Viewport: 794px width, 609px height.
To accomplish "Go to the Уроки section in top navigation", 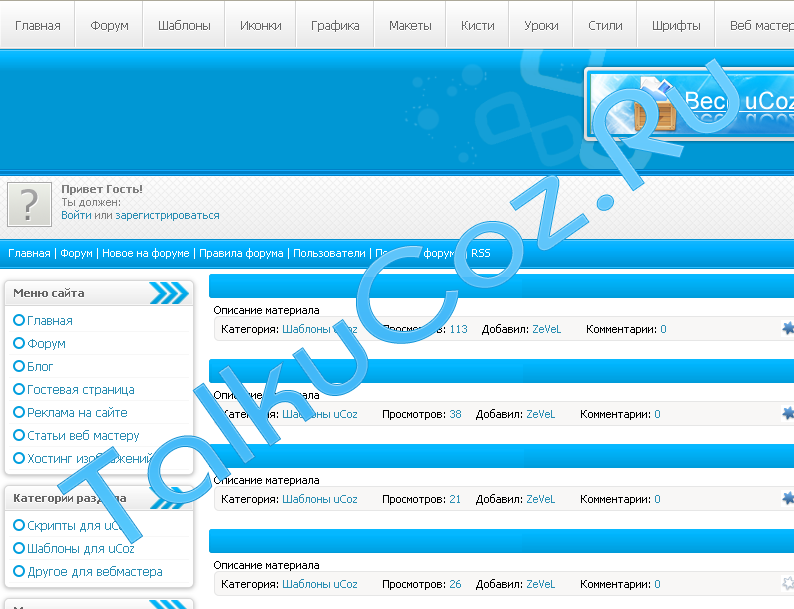I will [x=541, y=25].
